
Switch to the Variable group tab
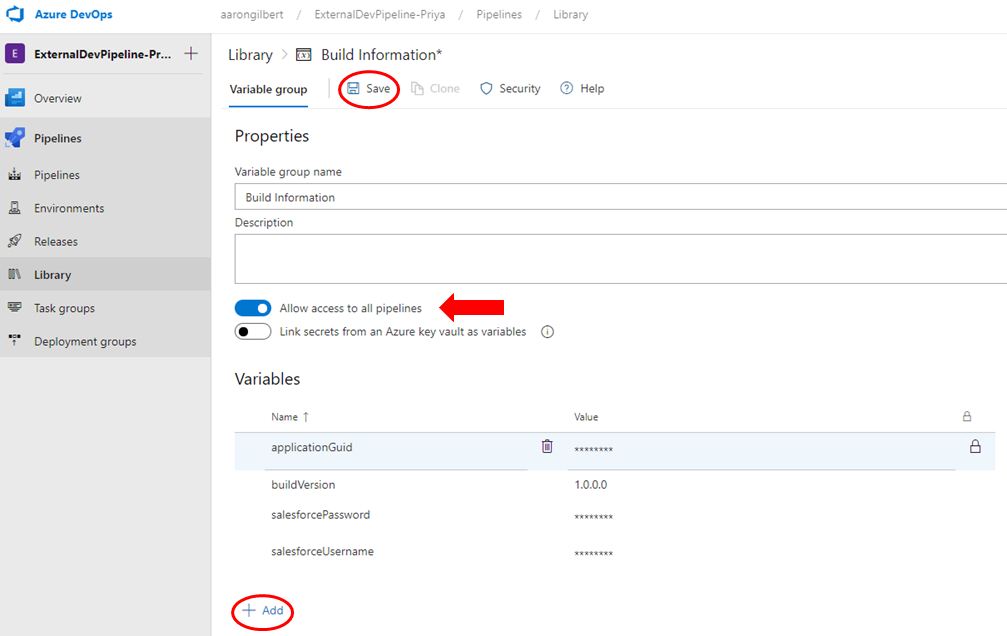(x=268, y=89)
